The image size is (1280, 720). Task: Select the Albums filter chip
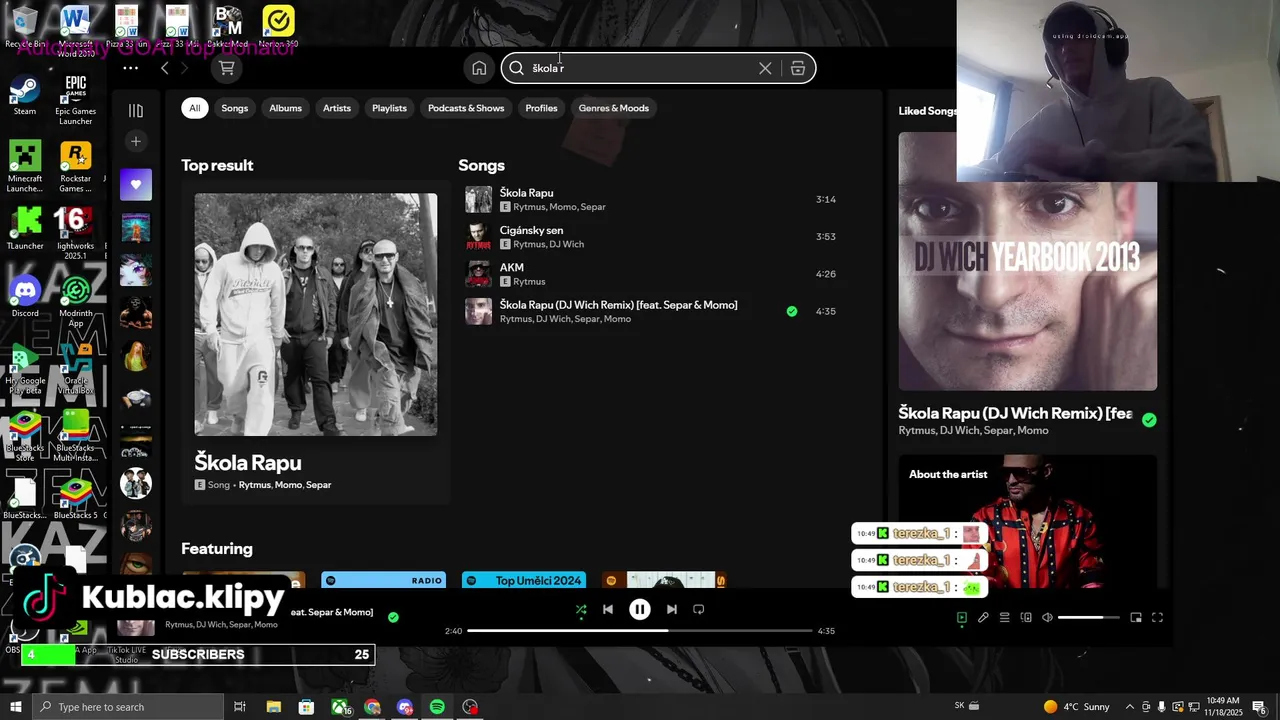285,108
